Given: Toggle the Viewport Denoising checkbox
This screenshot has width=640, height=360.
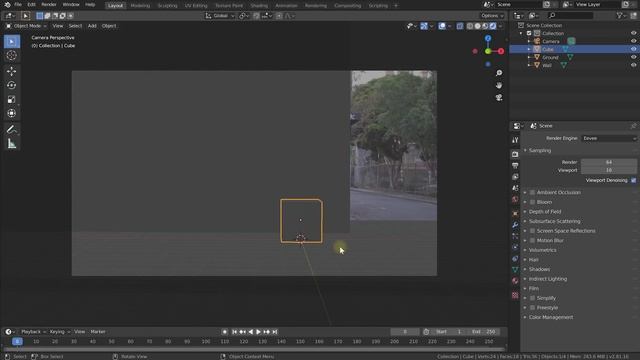Looking at the screenshot, I should [x=633, y=180].
